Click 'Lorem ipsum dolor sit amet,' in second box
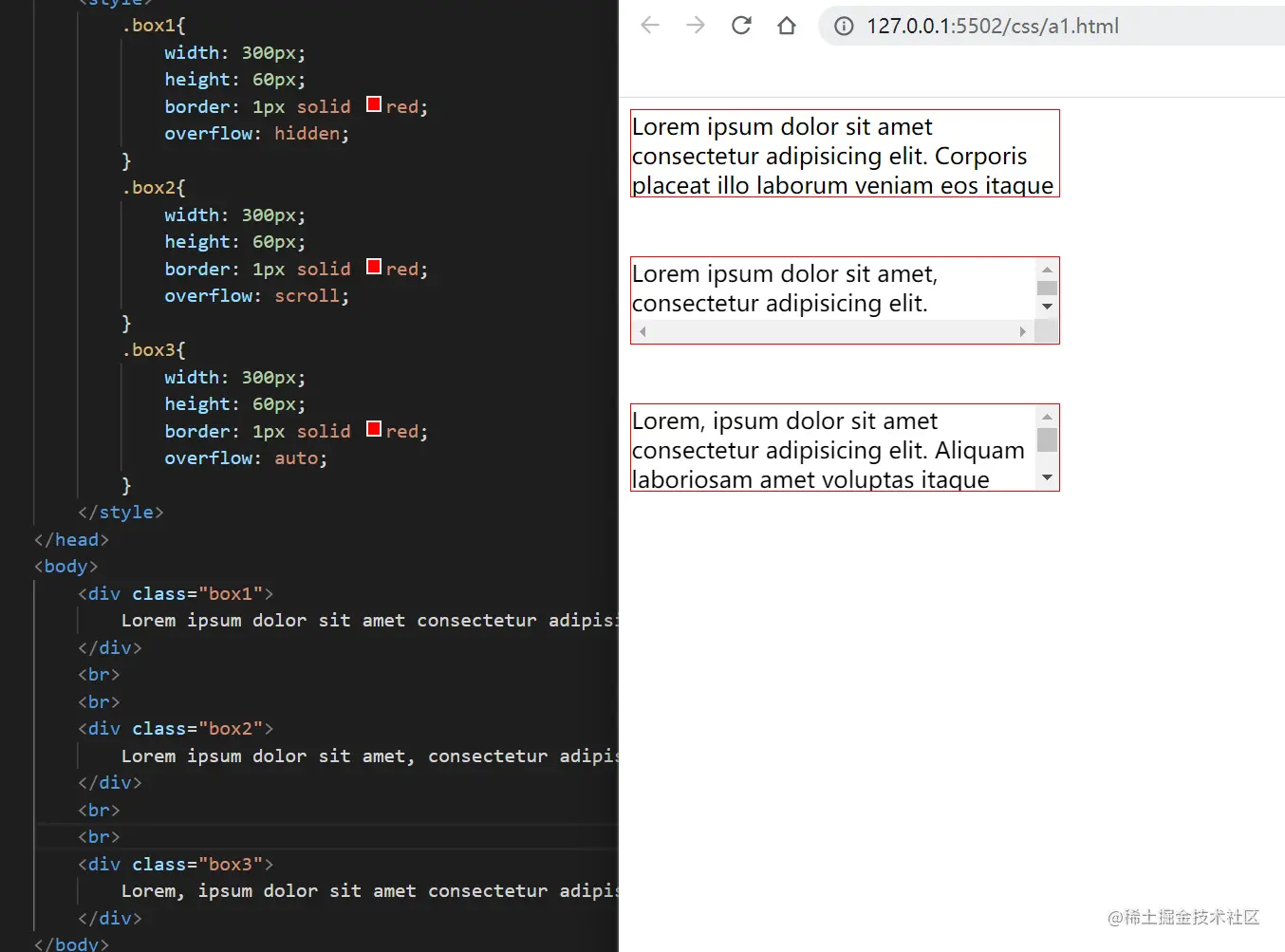 point(785,274)
